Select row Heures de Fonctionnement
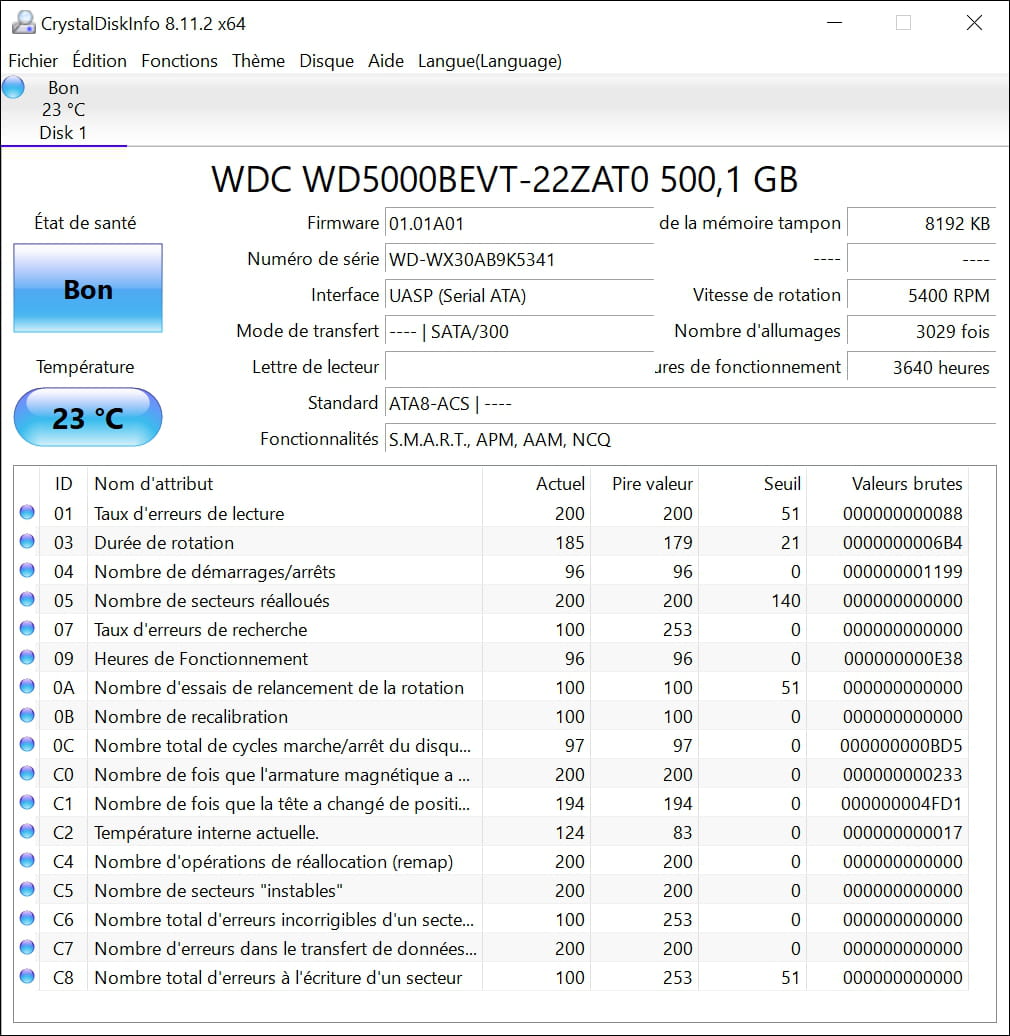The image size is (1010, 1036). click(x=491, y=659)
